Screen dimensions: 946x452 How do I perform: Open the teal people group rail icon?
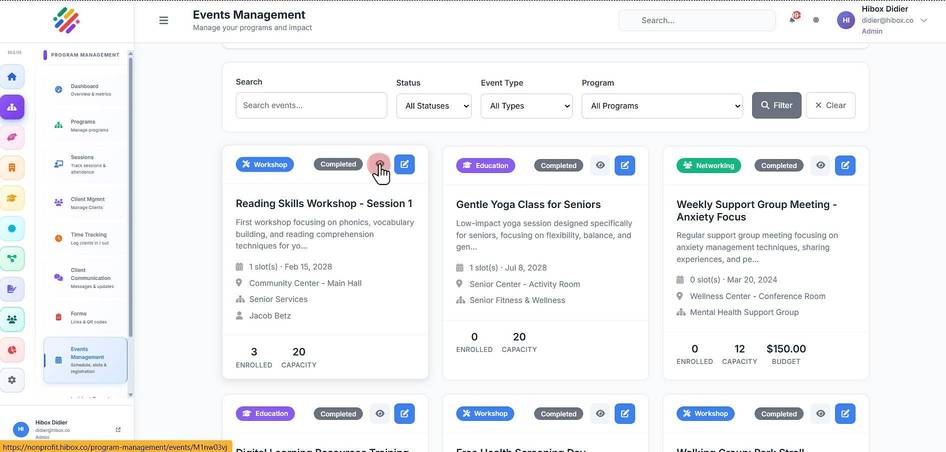click(12, 319)
